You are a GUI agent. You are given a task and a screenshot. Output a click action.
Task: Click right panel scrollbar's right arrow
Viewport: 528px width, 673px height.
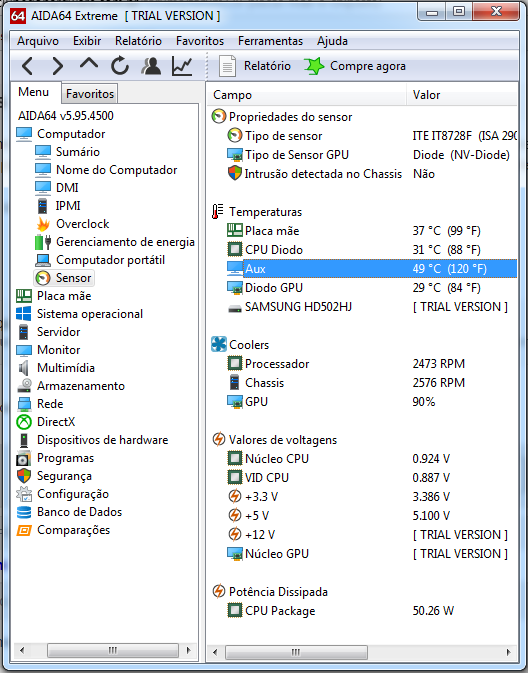pos(509,652)
